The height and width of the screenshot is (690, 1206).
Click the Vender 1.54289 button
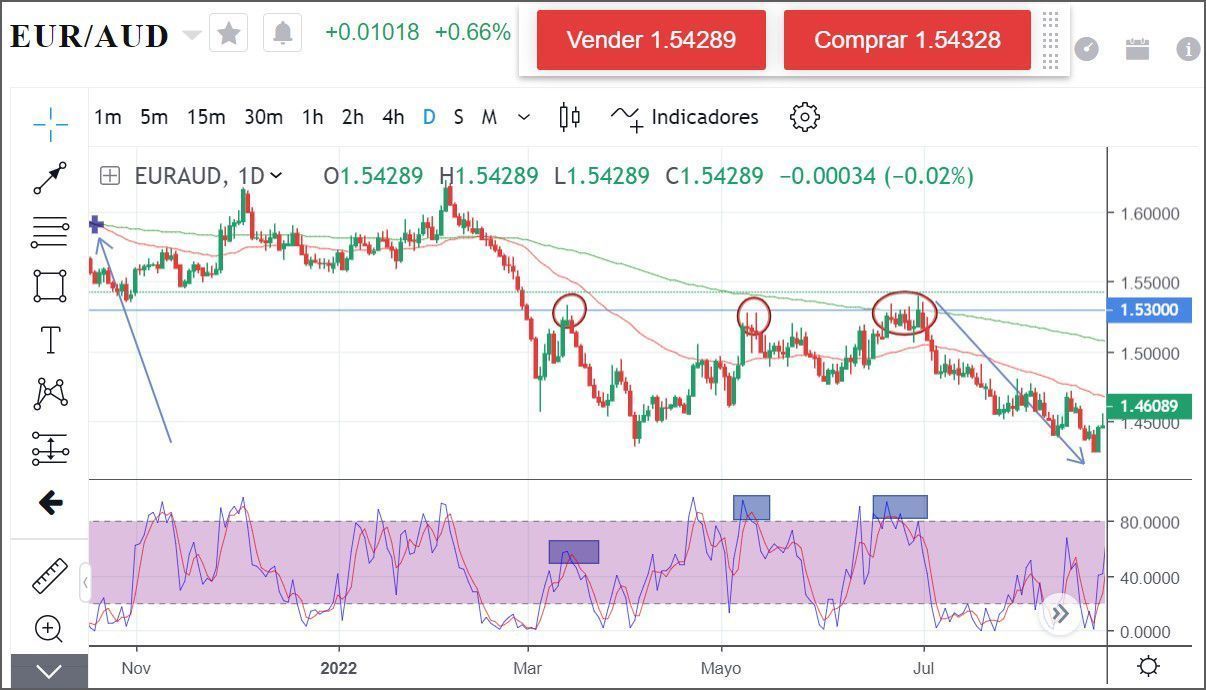pyautogui.click(x=651, y=40)
